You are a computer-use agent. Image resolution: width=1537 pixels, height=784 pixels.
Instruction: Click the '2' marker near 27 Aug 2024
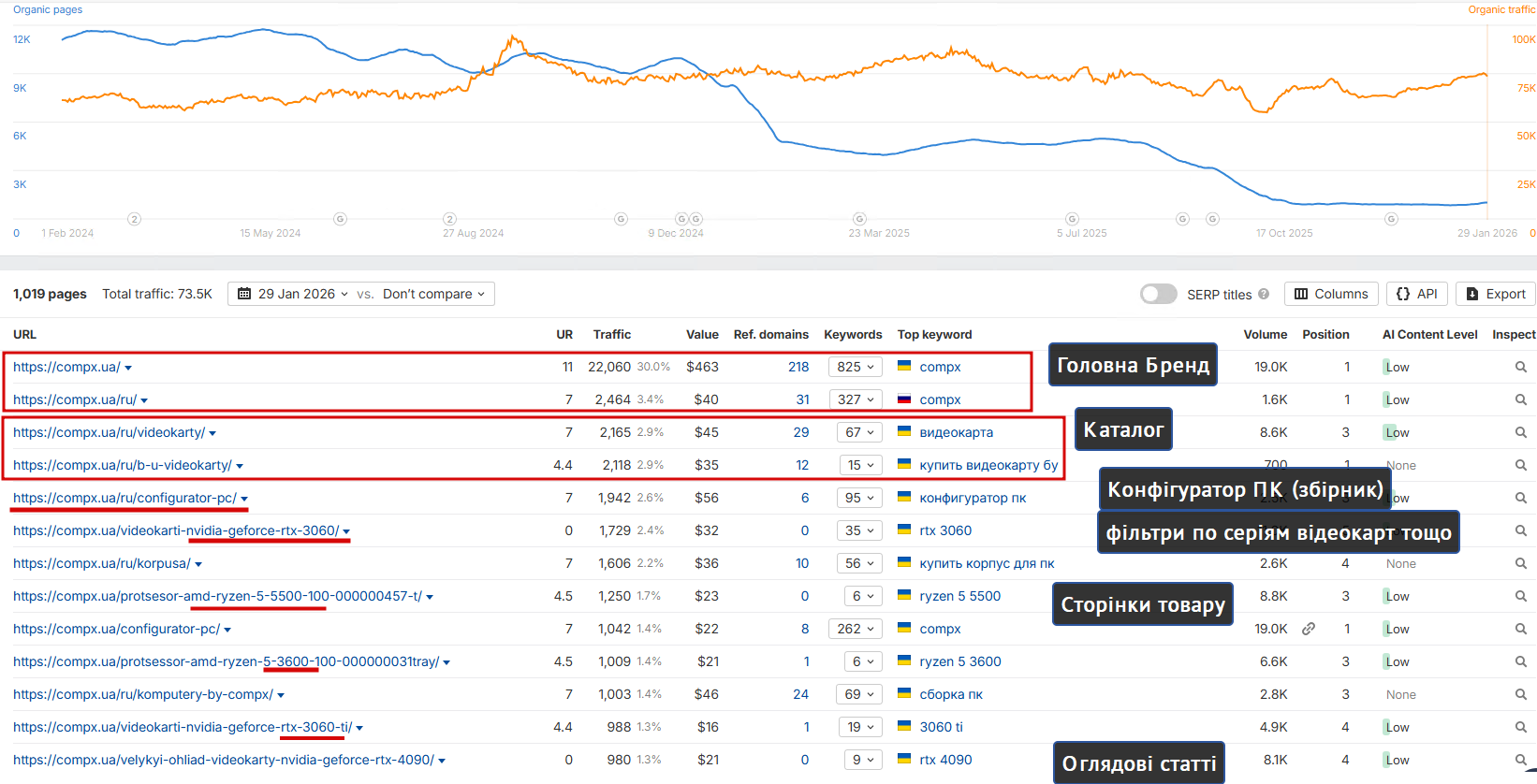point(449,219)
